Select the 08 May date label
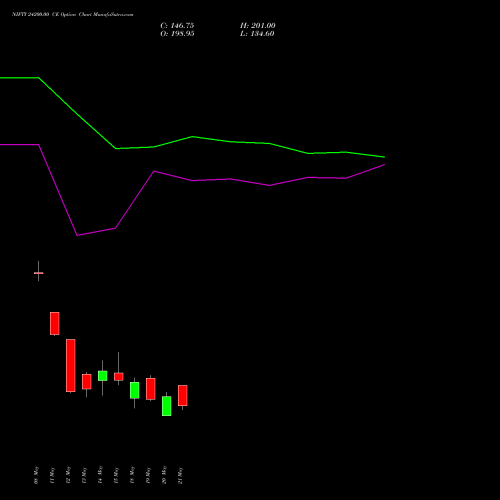The height and width of the screenshot is (500, 500). click(36, 475)
